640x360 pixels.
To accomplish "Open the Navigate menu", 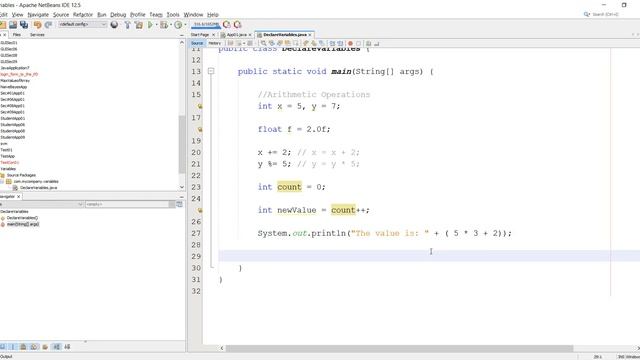I will 38,15.
